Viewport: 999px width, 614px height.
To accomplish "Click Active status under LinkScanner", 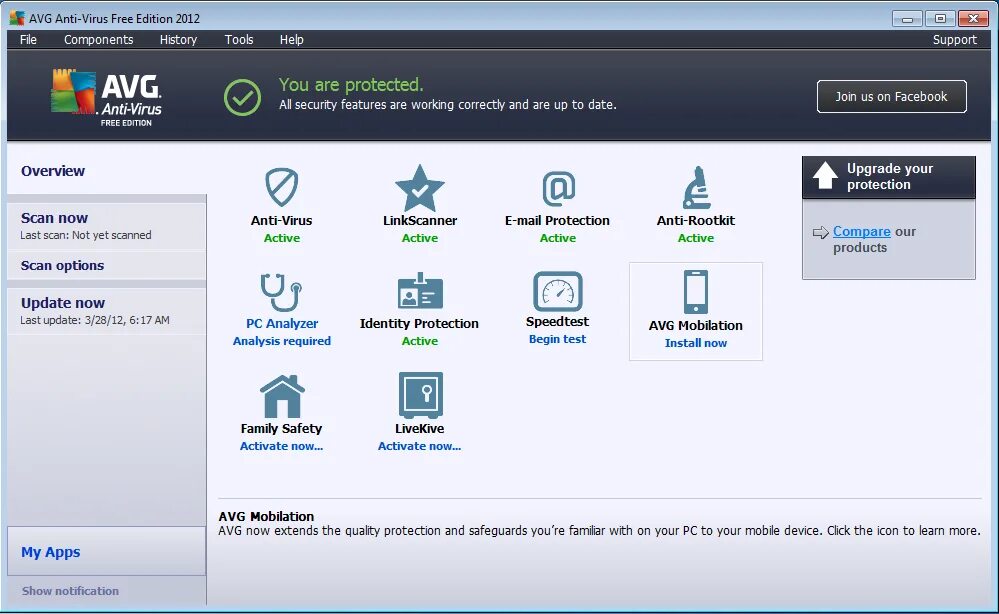I will (x=420, y=238).
